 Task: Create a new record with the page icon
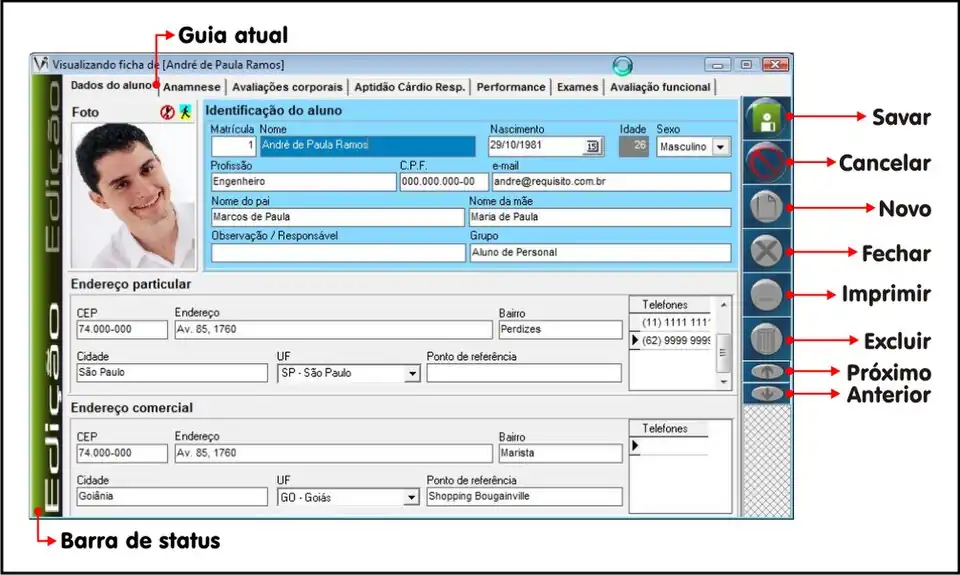point(766,208)
